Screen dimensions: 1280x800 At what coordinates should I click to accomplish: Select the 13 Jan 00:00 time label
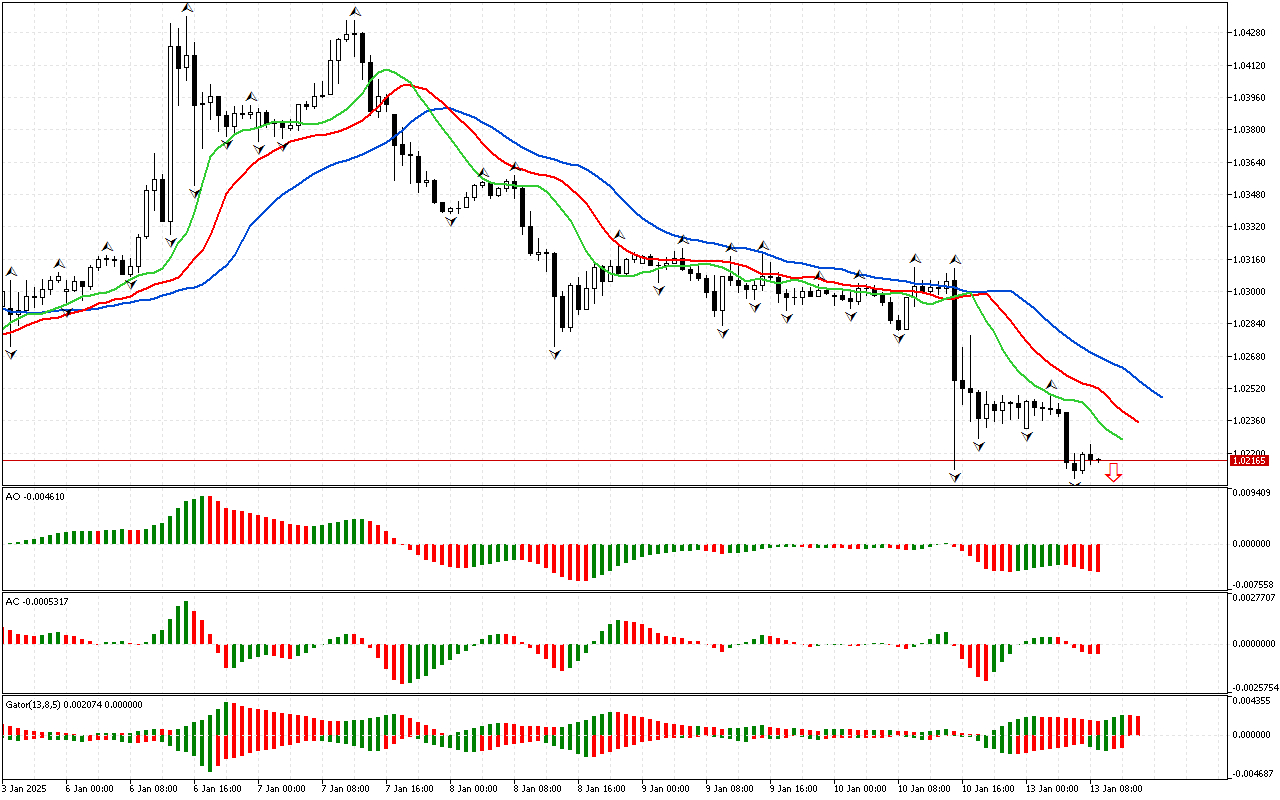tap(1053, 788)
